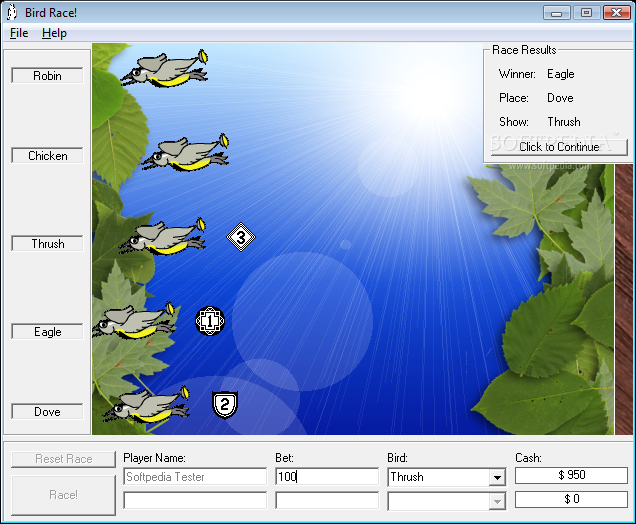636x524 pixels.
Task: Expand the Thrush bird dropdown arrow
Action: click(497, 477)
